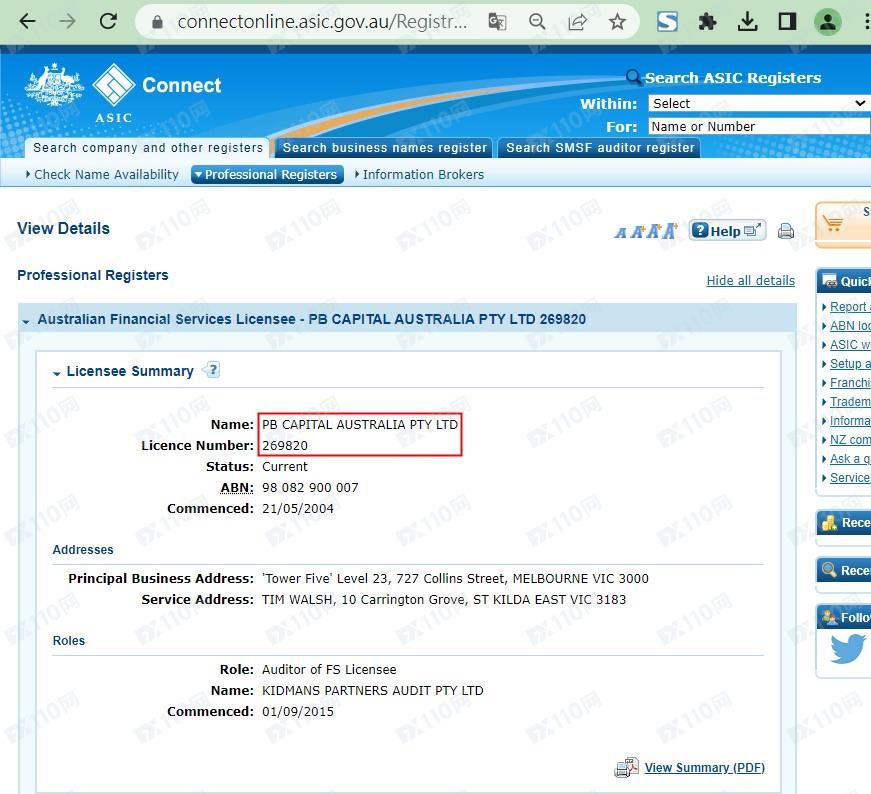The image size is (871, 794).
Task: Collapse the Australian Financial Services Licensee section
Action: pyautogui.click(x=26, y=321)
